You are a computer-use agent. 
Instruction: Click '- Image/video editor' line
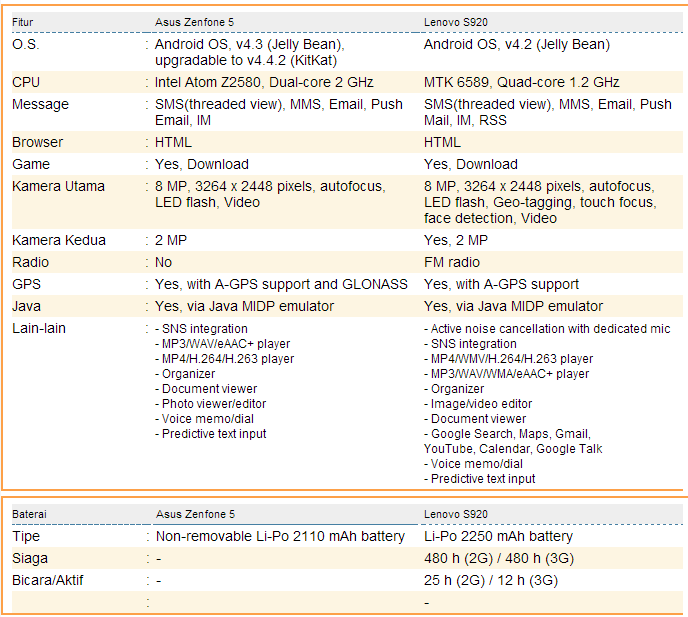coord(478,404)
